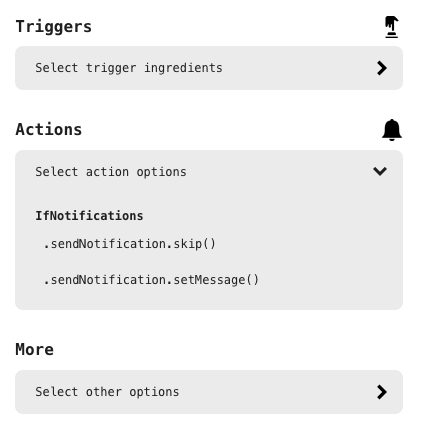This screenshot has width=422, height=435.
Task: Open the "Select trigger ingredients" row
Action: [x=209, y=68]
